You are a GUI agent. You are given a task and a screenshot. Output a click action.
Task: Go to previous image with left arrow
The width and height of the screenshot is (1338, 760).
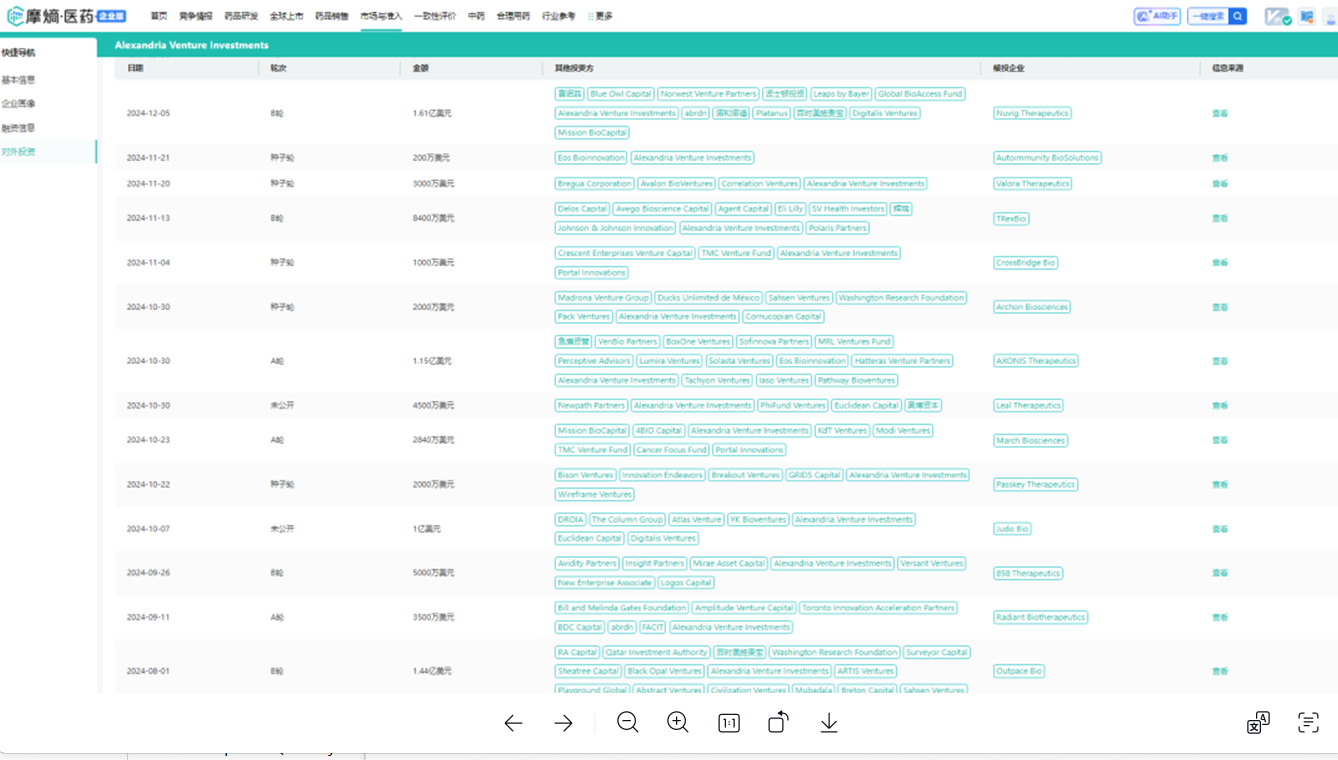click(513, 723)
